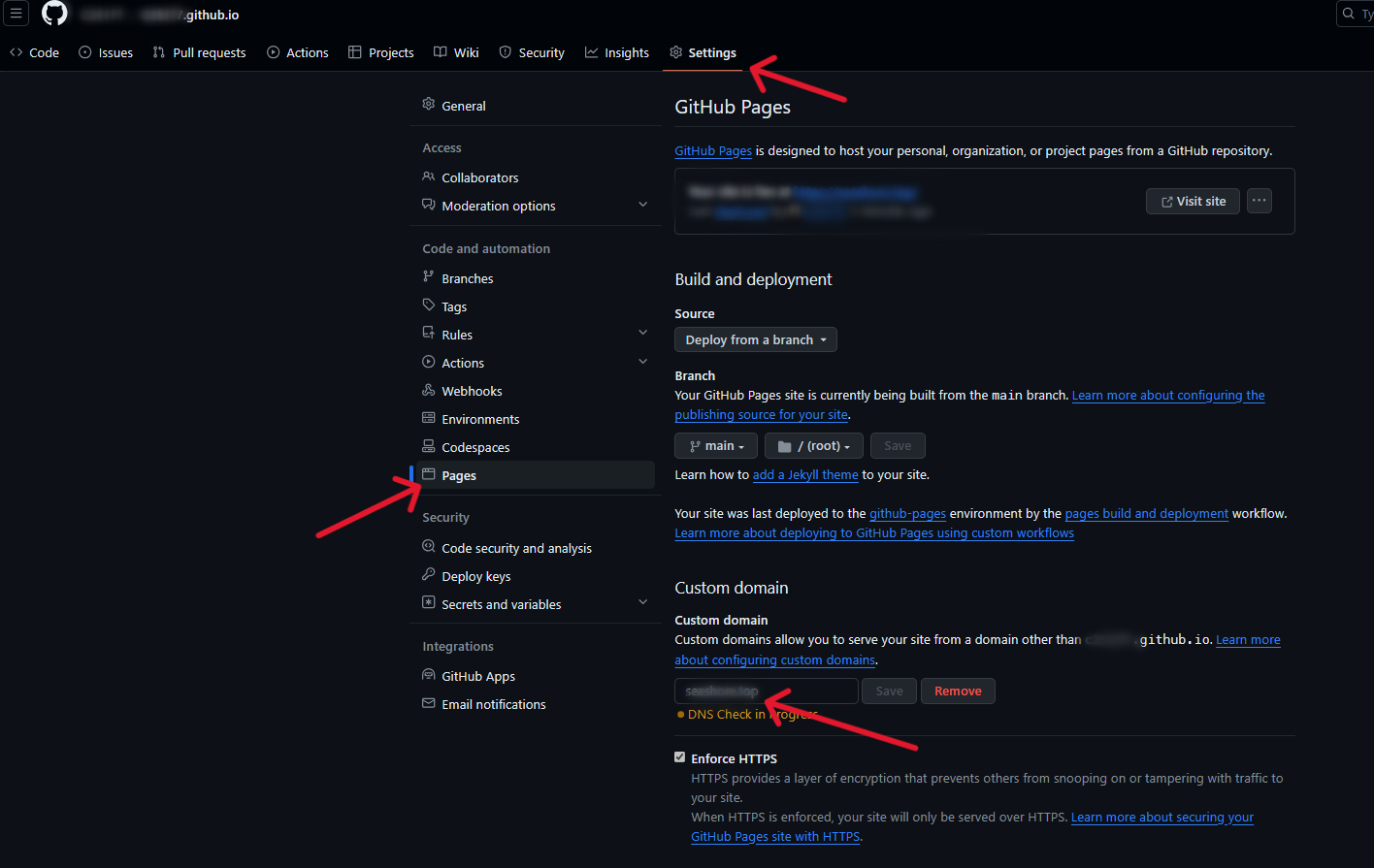Click the search magnifier icon

click(x=1350, y=14)
